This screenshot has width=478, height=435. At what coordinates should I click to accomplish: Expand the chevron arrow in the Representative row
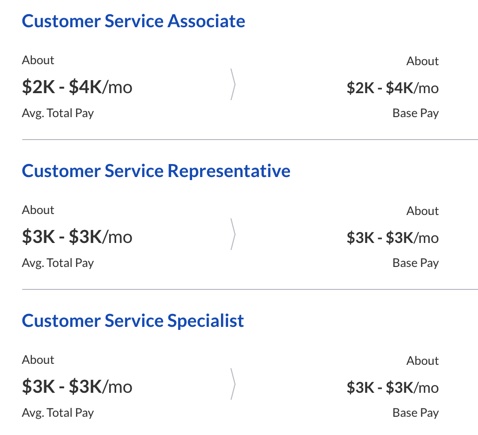233,234
